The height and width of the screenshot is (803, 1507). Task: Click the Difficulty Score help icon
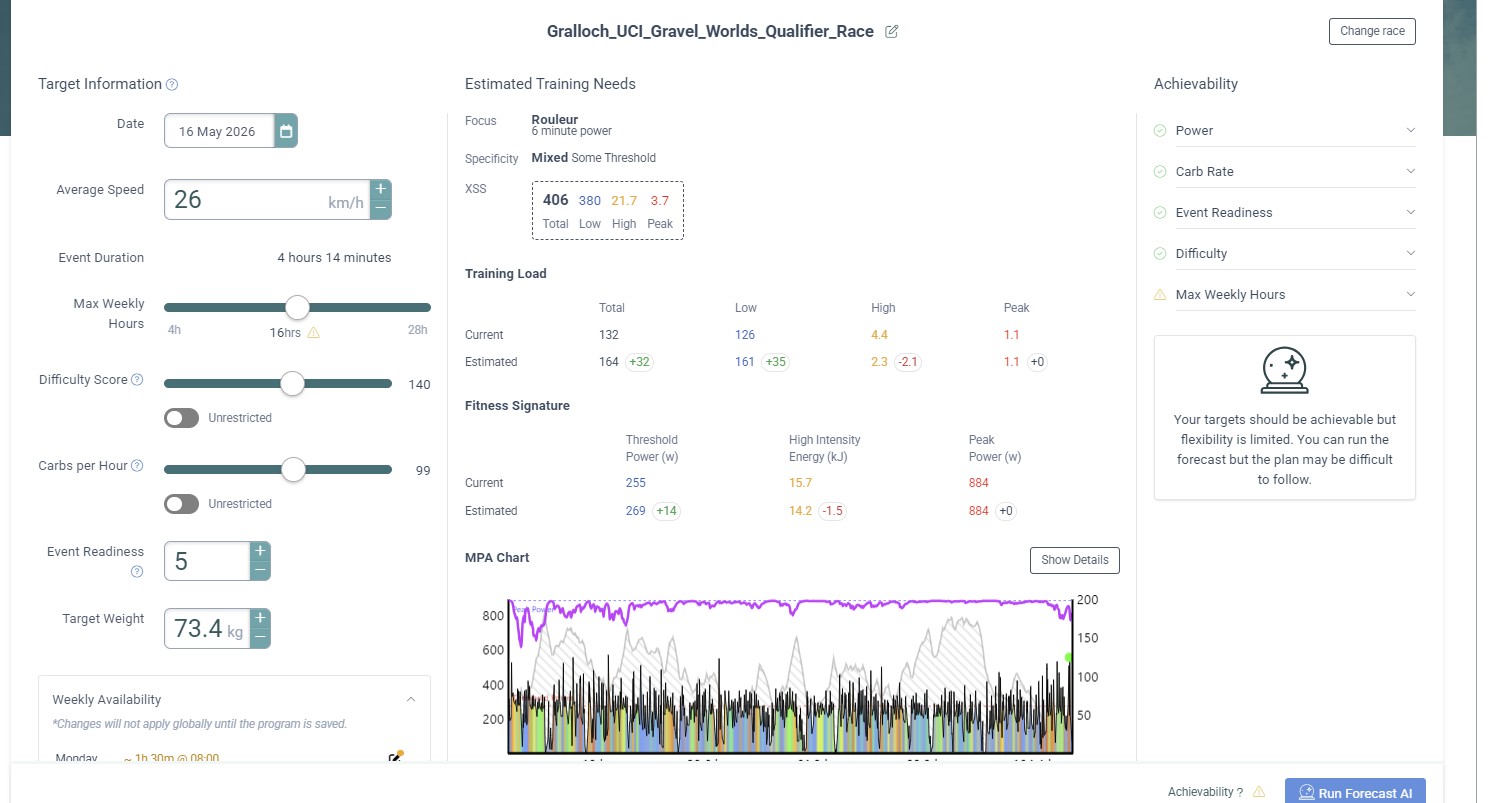(137, 380)
